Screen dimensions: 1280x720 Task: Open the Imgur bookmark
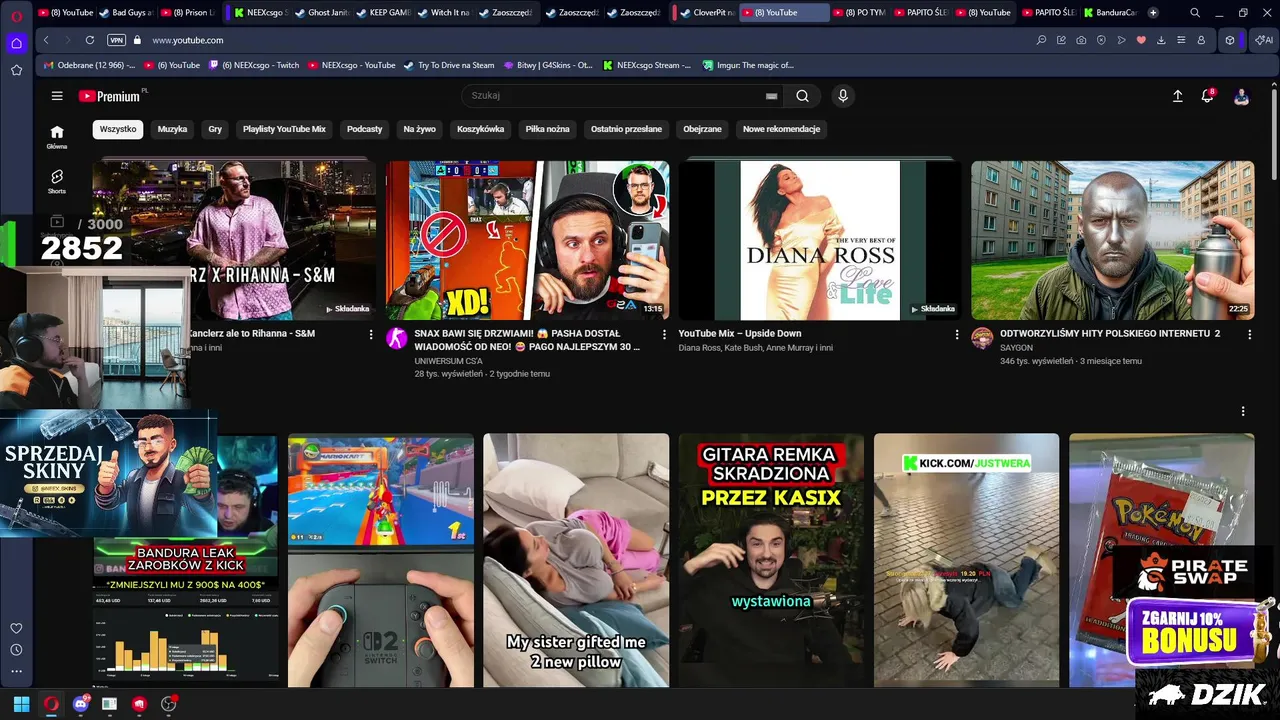coord(748,65)
